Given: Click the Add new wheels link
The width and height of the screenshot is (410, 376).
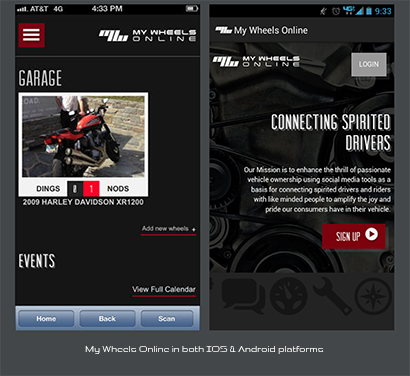Looking at the screenshot, I should coord(168,229).
